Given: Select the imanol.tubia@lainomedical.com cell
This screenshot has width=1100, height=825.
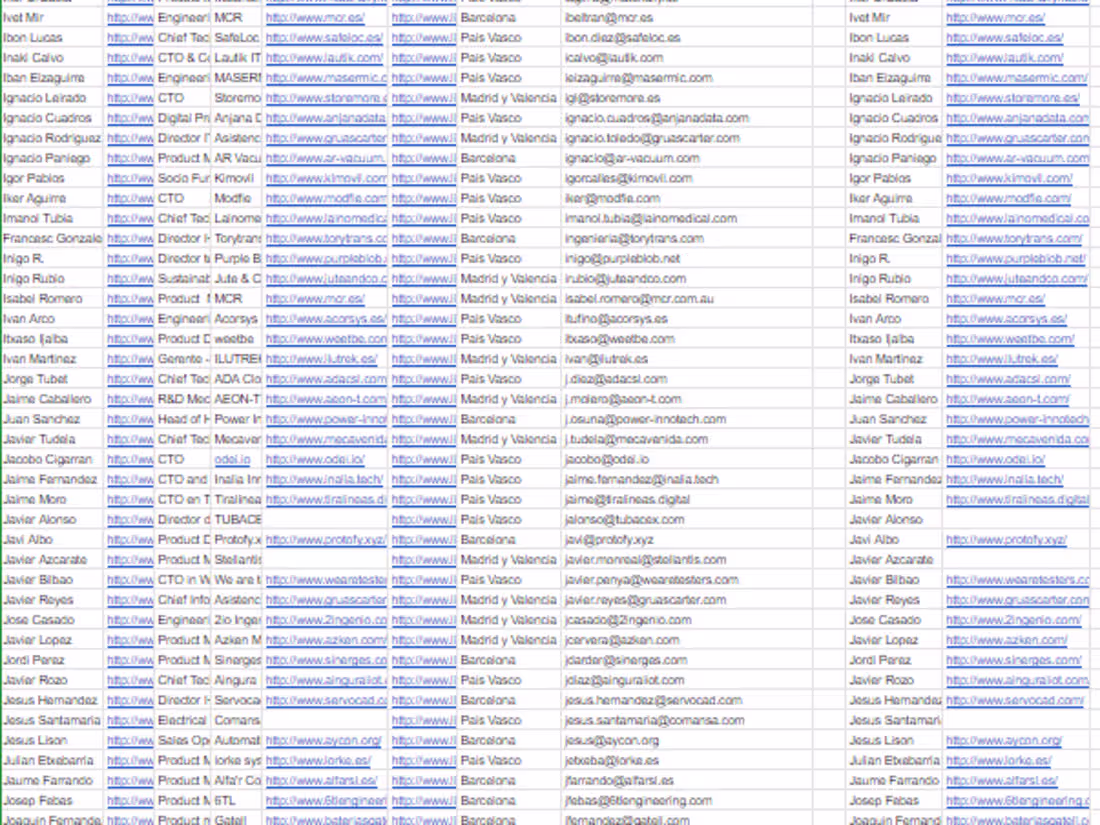Looking at the screenshot, I should pyautogui.click(x=650, y=219).
